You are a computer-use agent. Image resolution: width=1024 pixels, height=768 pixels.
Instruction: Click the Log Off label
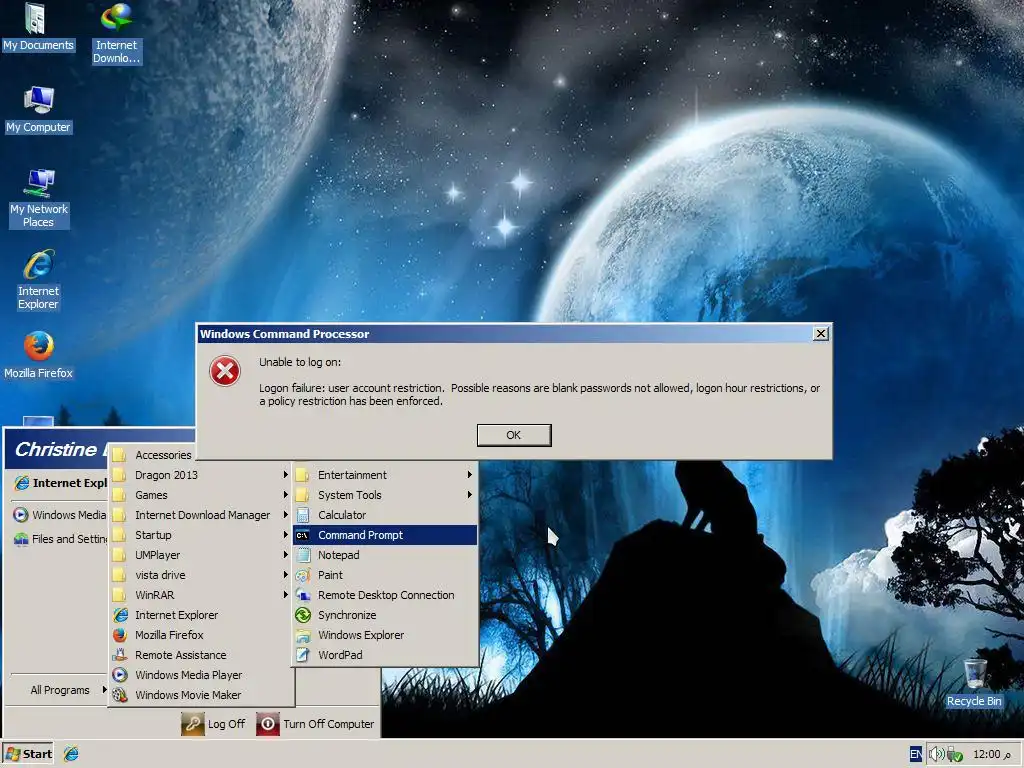point(226,724)
